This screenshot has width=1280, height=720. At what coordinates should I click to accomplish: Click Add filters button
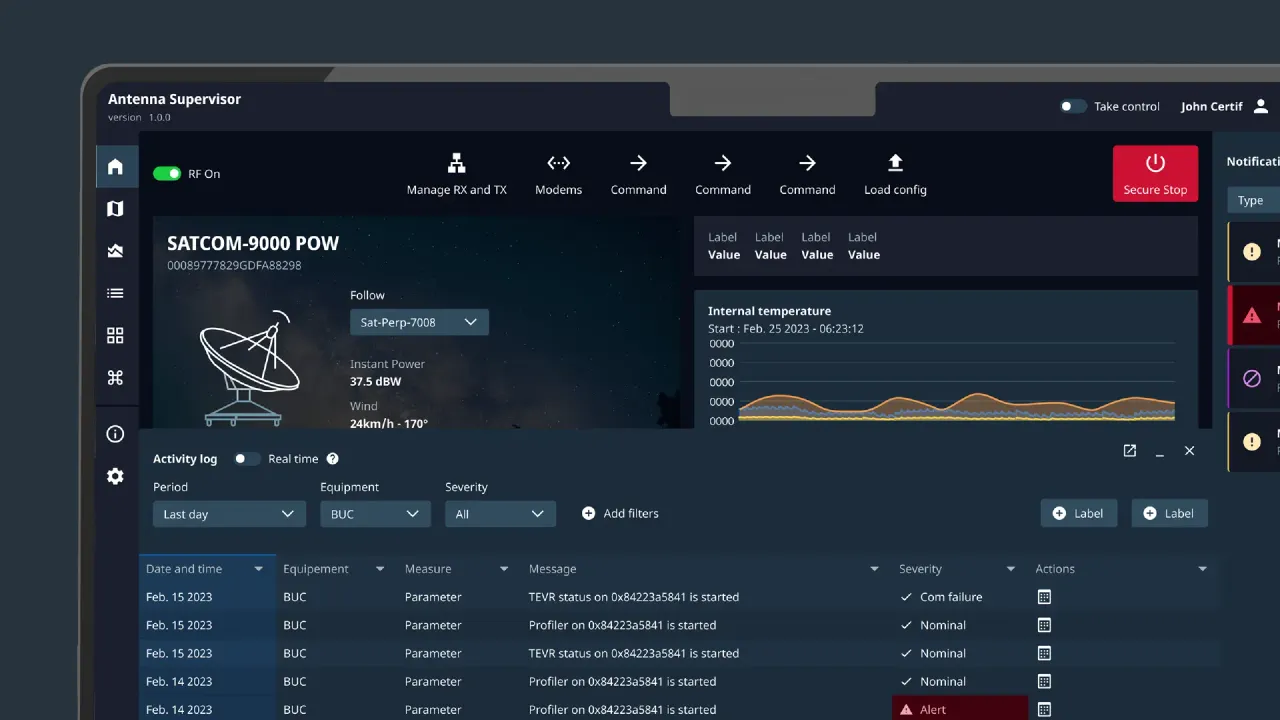coord(620,513)
